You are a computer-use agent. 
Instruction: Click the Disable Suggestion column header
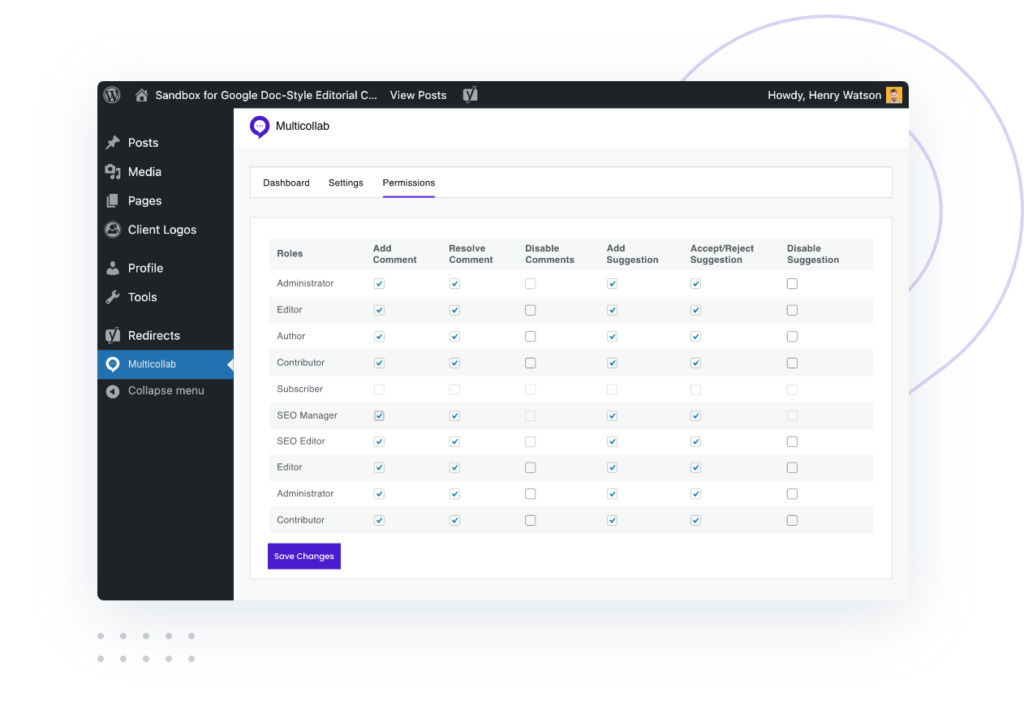pyautogui.click(x=812, y=254)
